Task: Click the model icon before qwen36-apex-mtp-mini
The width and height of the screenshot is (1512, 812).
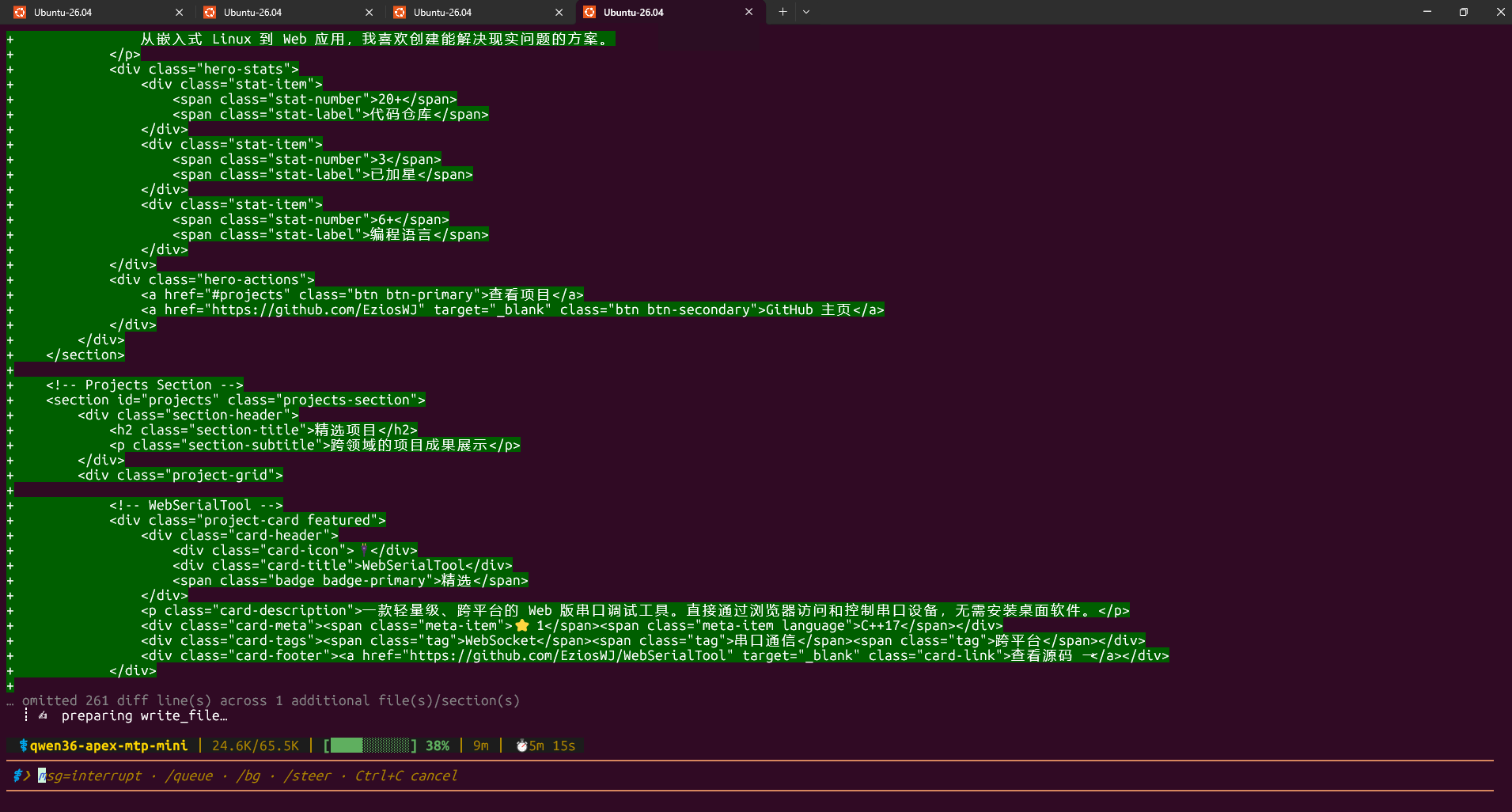Action: point(23,746)
